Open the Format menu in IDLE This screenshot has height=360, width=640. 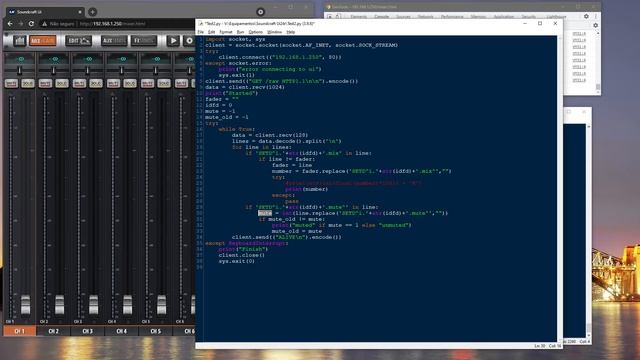click(226, 32)
